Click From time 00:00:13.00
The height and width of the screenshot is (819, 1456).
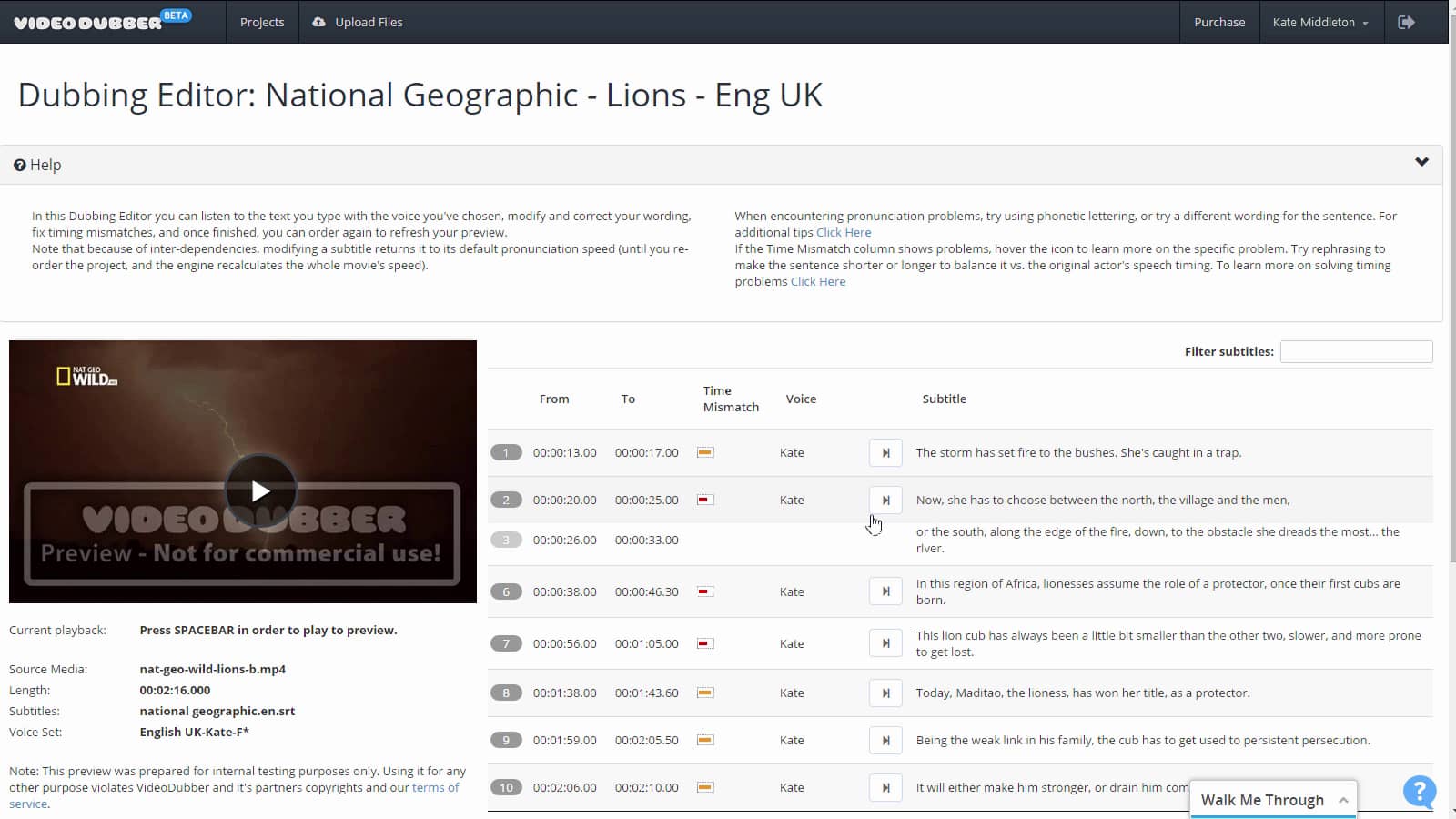click(565, 452)
